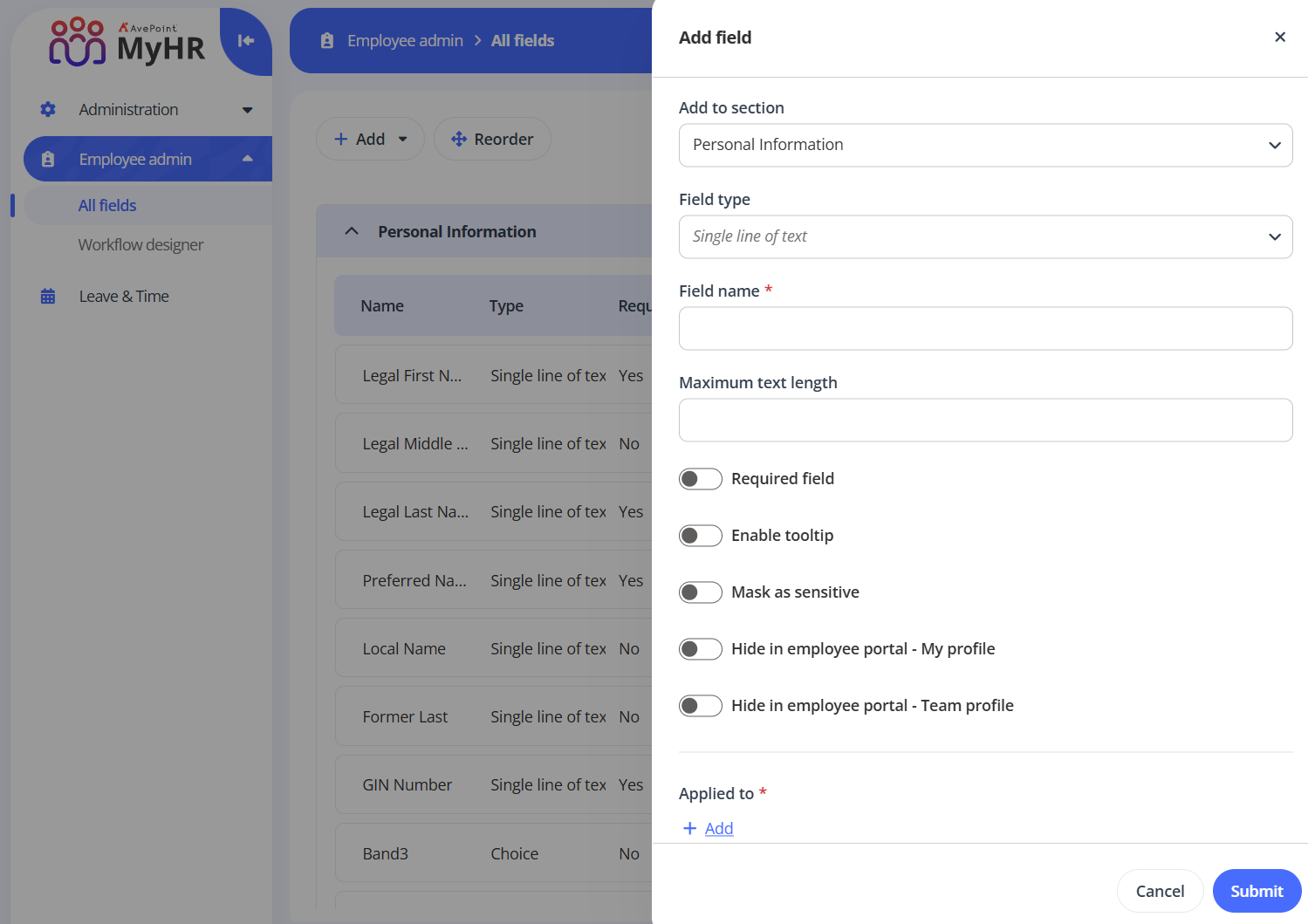Screen dimensions: 1308x924
Task: Select the Preferred Na... row
Action: (494, 580)
